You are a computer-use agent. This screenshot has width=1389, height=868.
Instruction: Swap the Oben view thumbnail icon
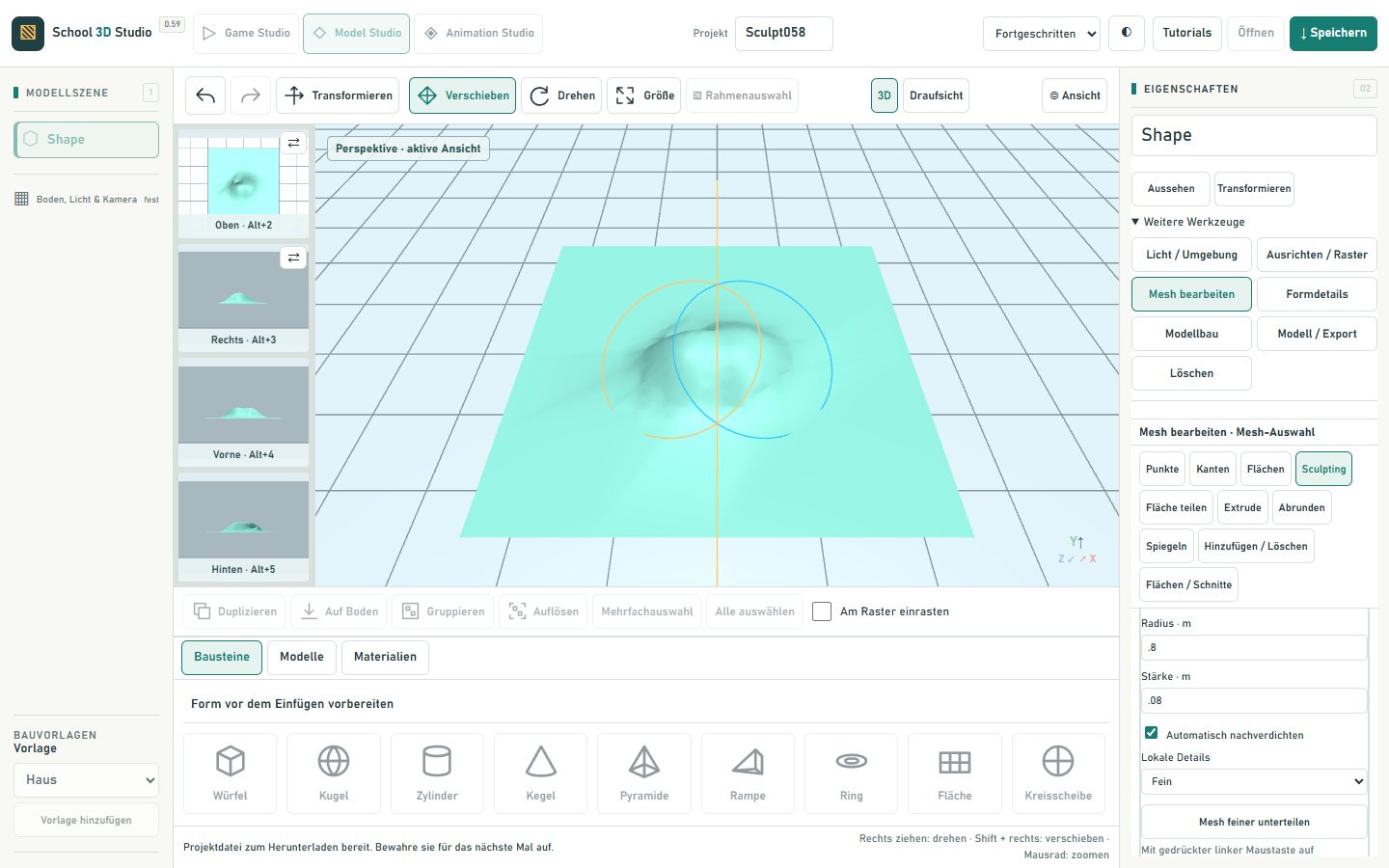(293, 143)
